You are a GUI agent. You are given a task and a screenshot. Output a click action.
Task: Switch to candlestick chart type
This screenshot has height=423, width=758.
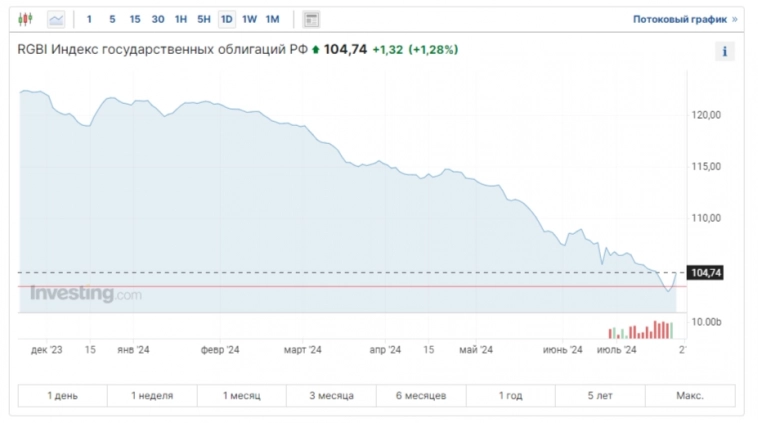[26, 19]
